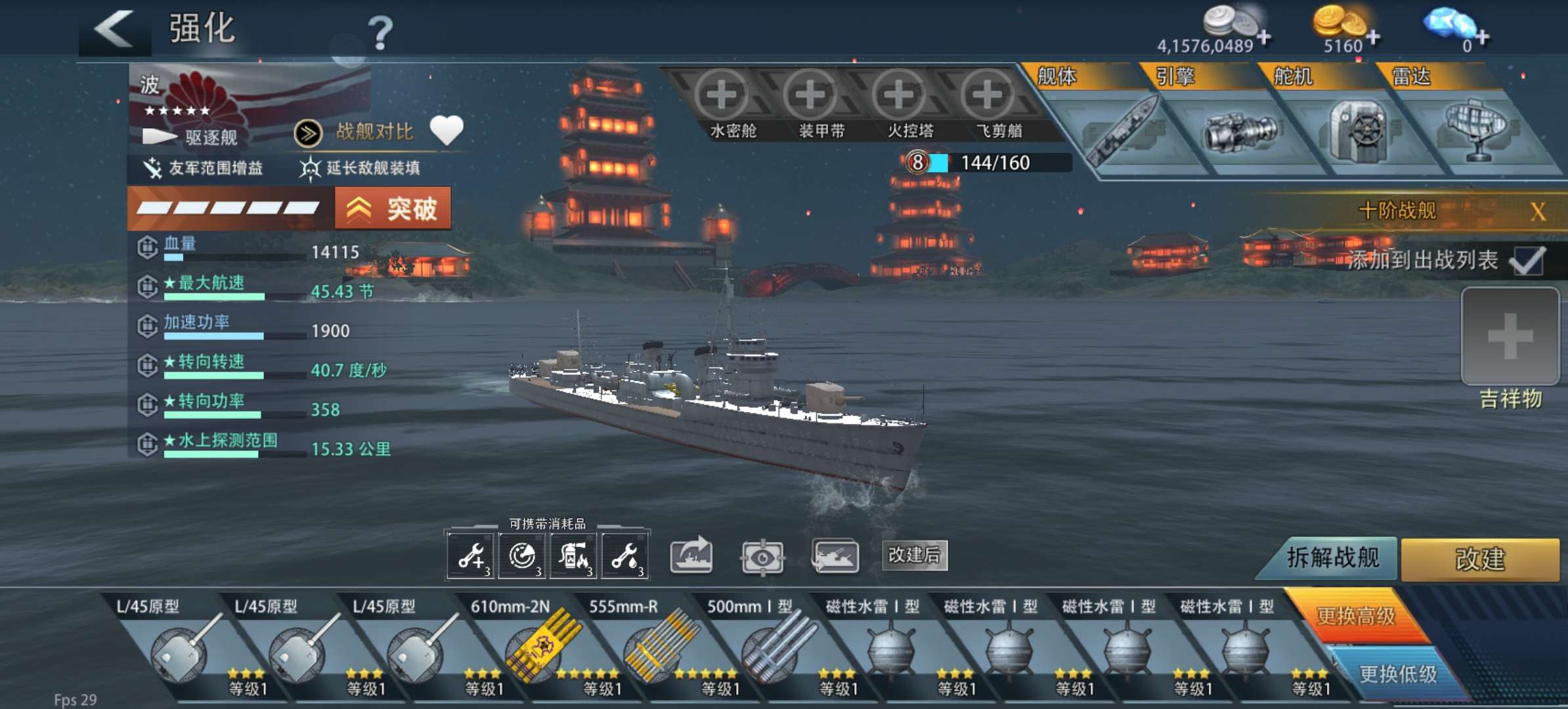Open the question mark help icon

coord(380,33)
